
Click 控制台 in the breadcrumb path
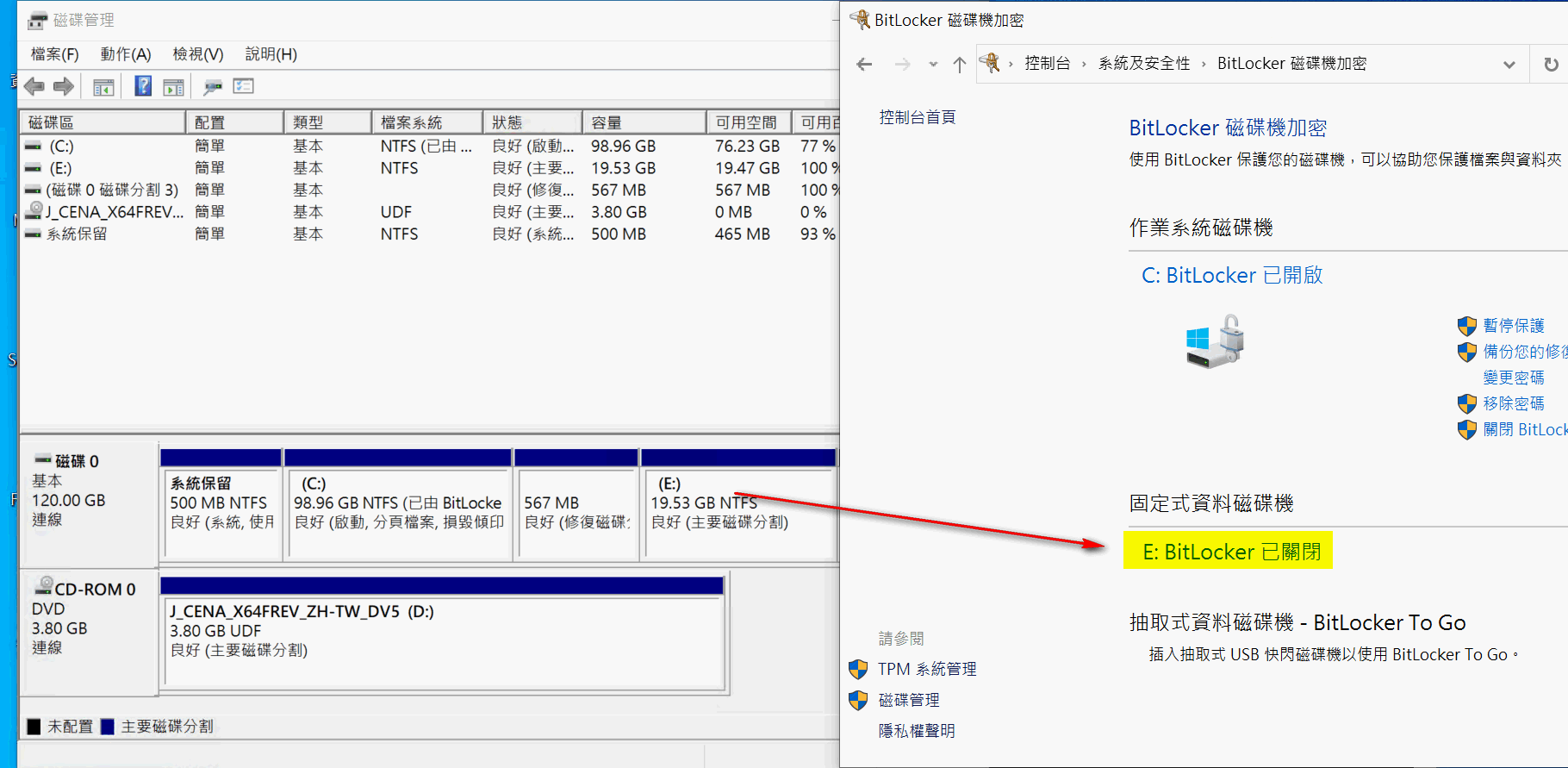(x=1048, y=64)
